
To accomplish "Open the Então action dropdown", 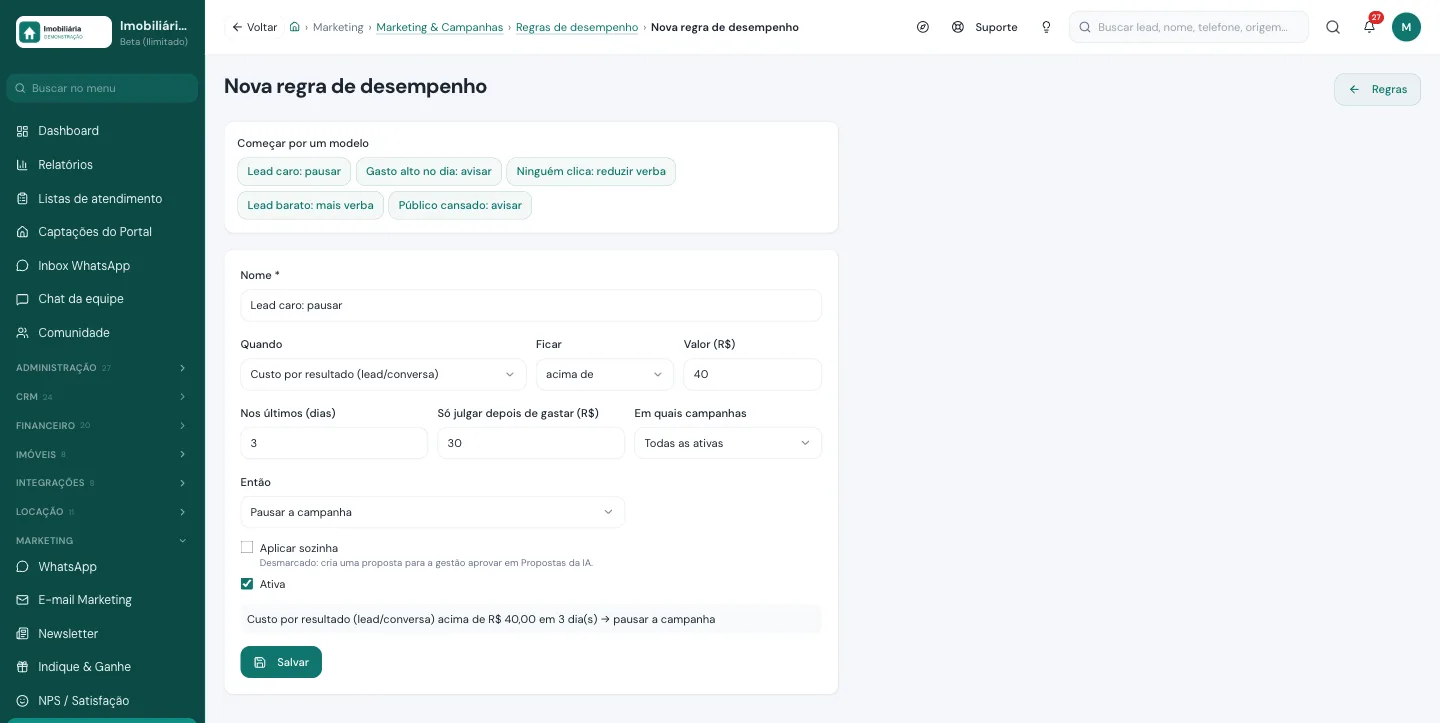I will pyautogui.click(x=432, y=512).
